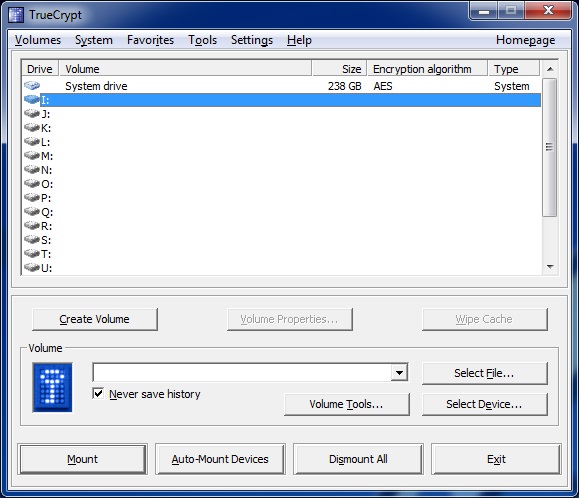Viewport: 579px width, 498px height.
Task: Click the Select File button
Action: [x=484, y=373]
